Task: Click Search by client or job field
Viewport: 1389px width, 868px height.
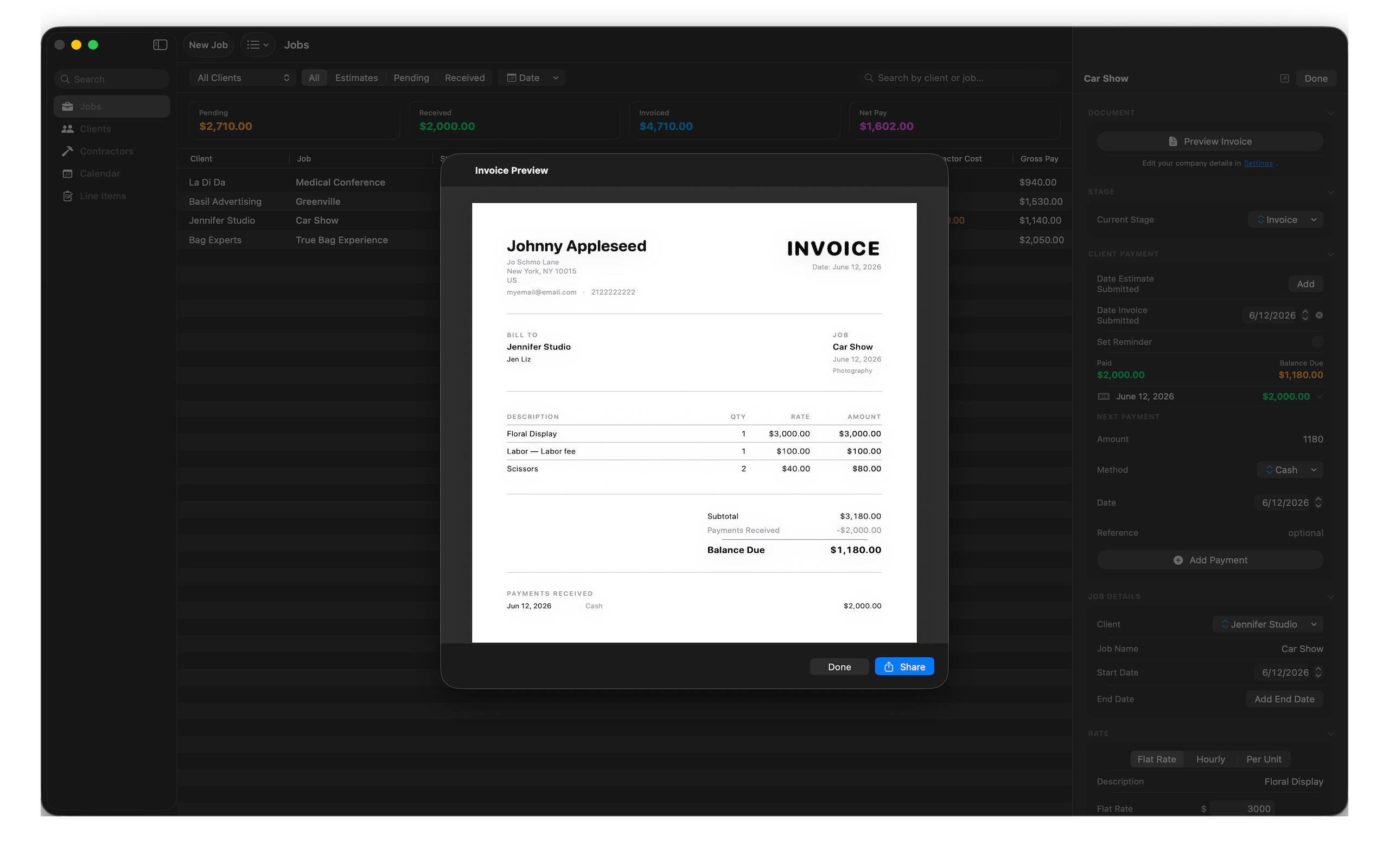Action: pyautogui.click(x=960, y=78)
